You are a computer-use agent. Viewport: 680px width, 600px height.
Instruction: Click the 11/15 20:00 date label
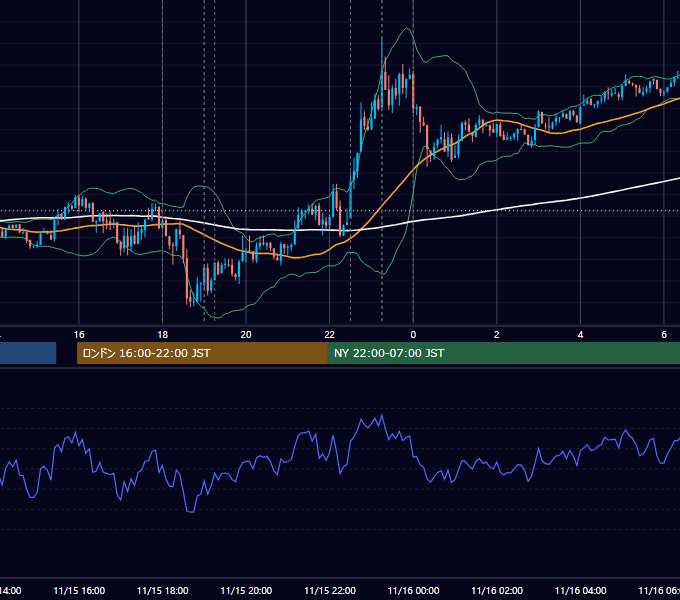(246, 591)
